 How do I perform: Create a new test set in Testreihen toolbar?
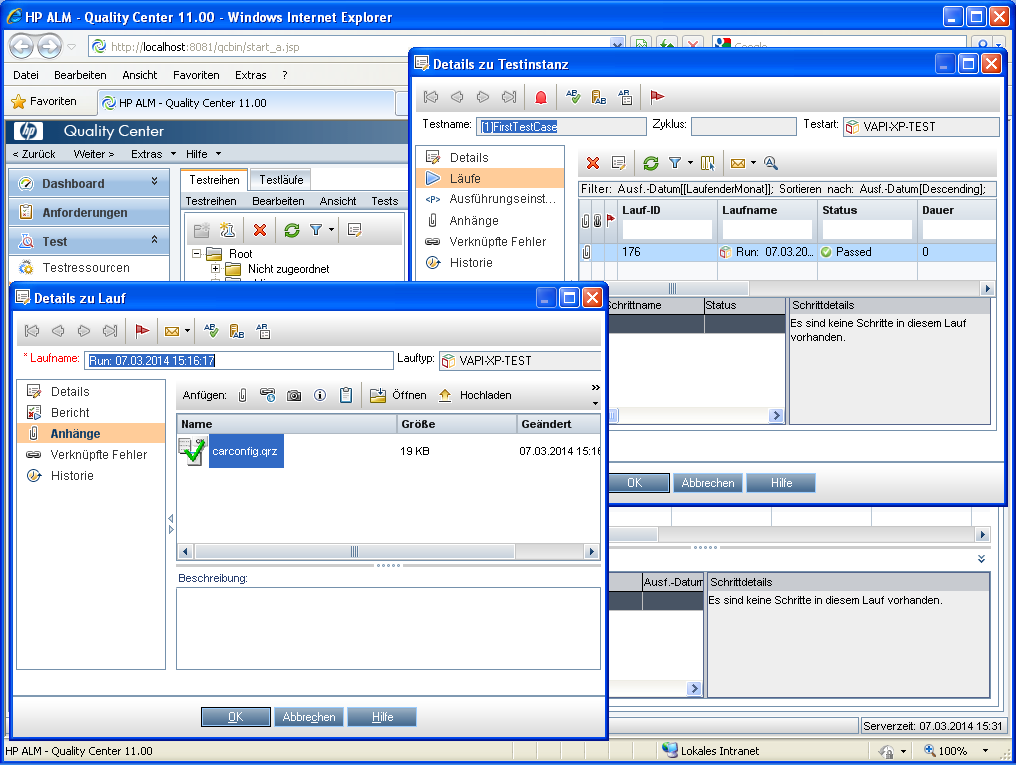tap(227, 230)
